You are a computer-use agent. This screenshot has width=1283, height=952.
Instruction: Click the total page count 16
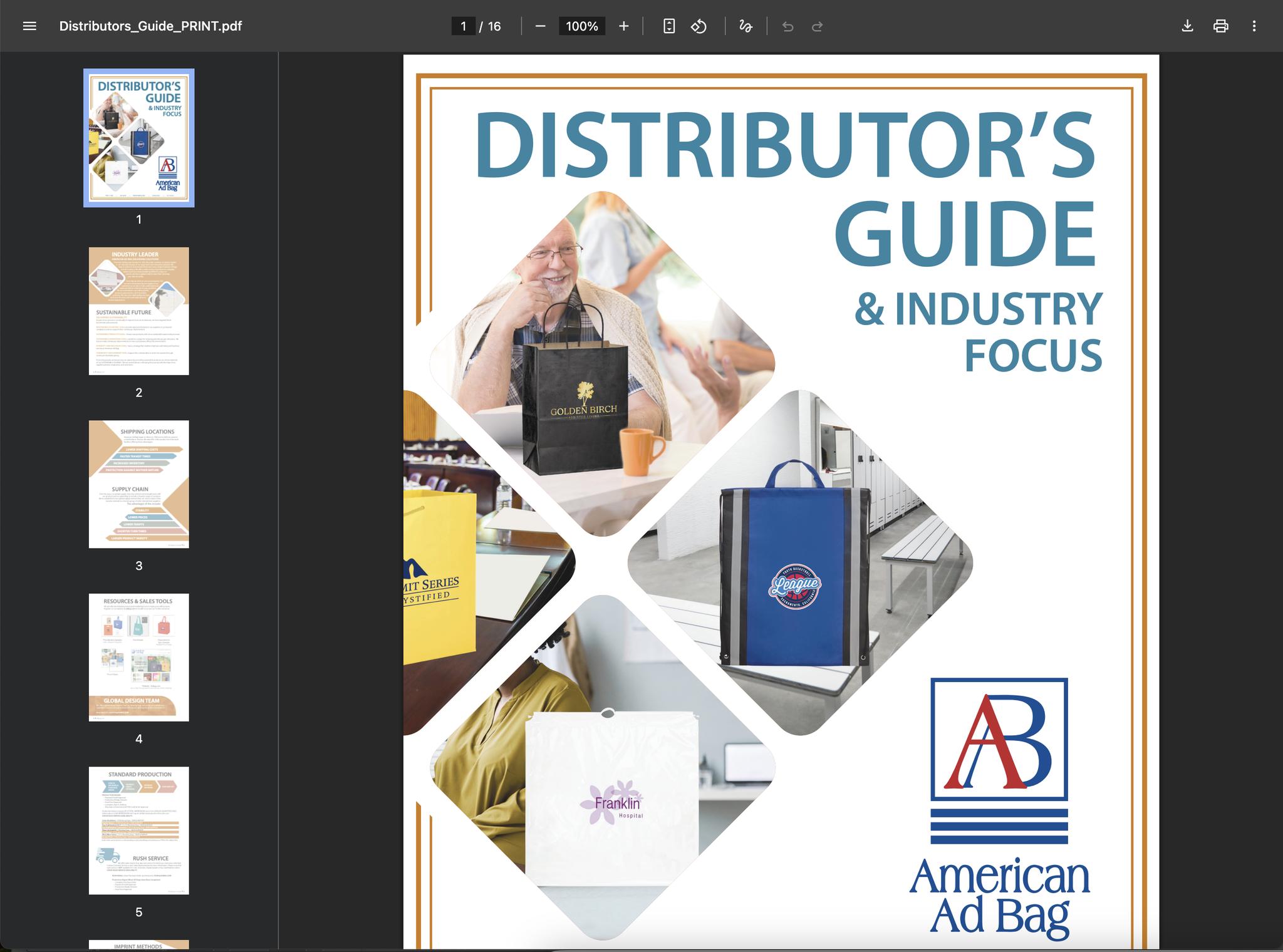pyautogui.click(x=494, y=26)
